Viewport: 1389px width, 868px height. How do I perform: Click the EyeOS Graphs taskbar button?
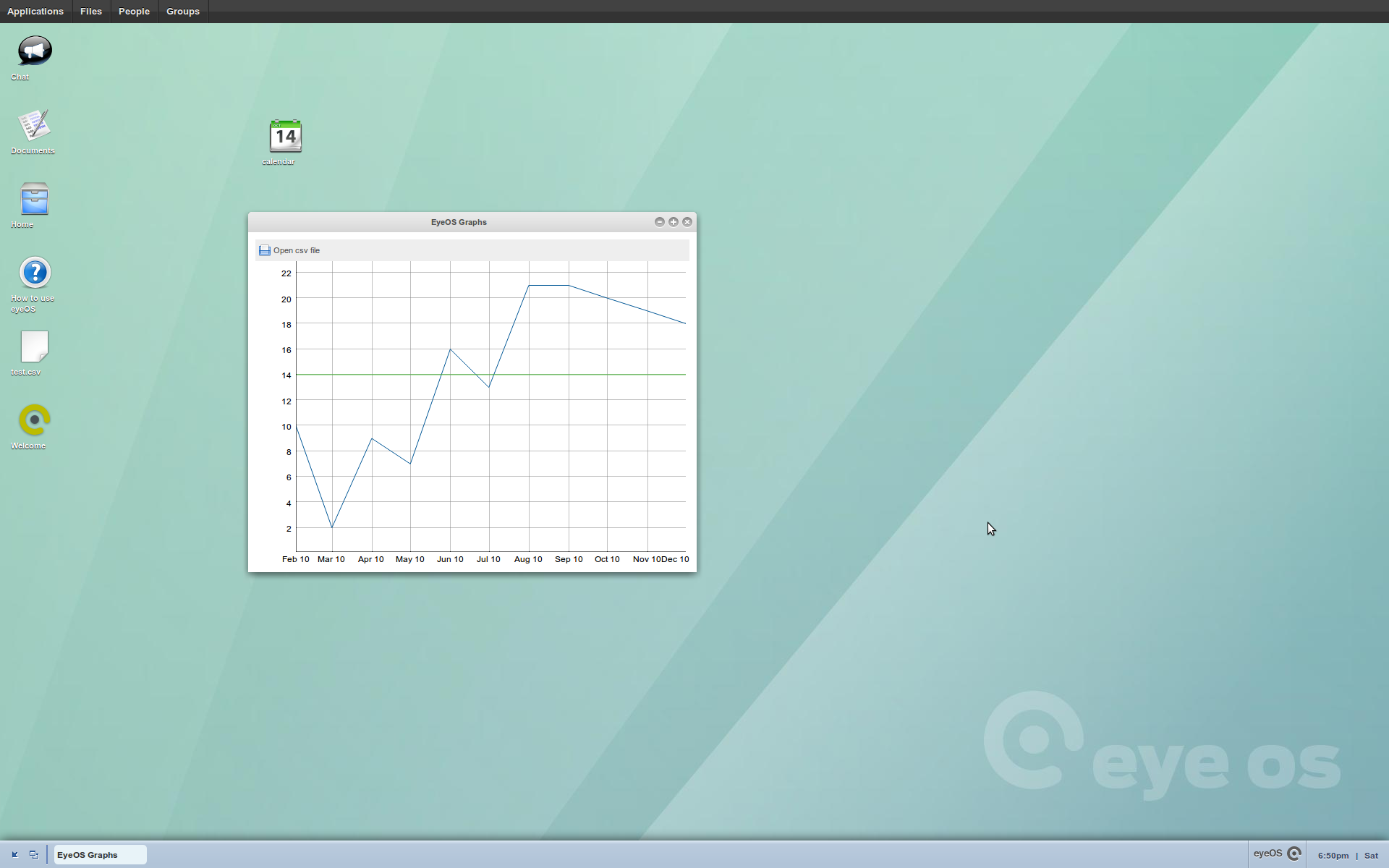(x=98, y=854)
